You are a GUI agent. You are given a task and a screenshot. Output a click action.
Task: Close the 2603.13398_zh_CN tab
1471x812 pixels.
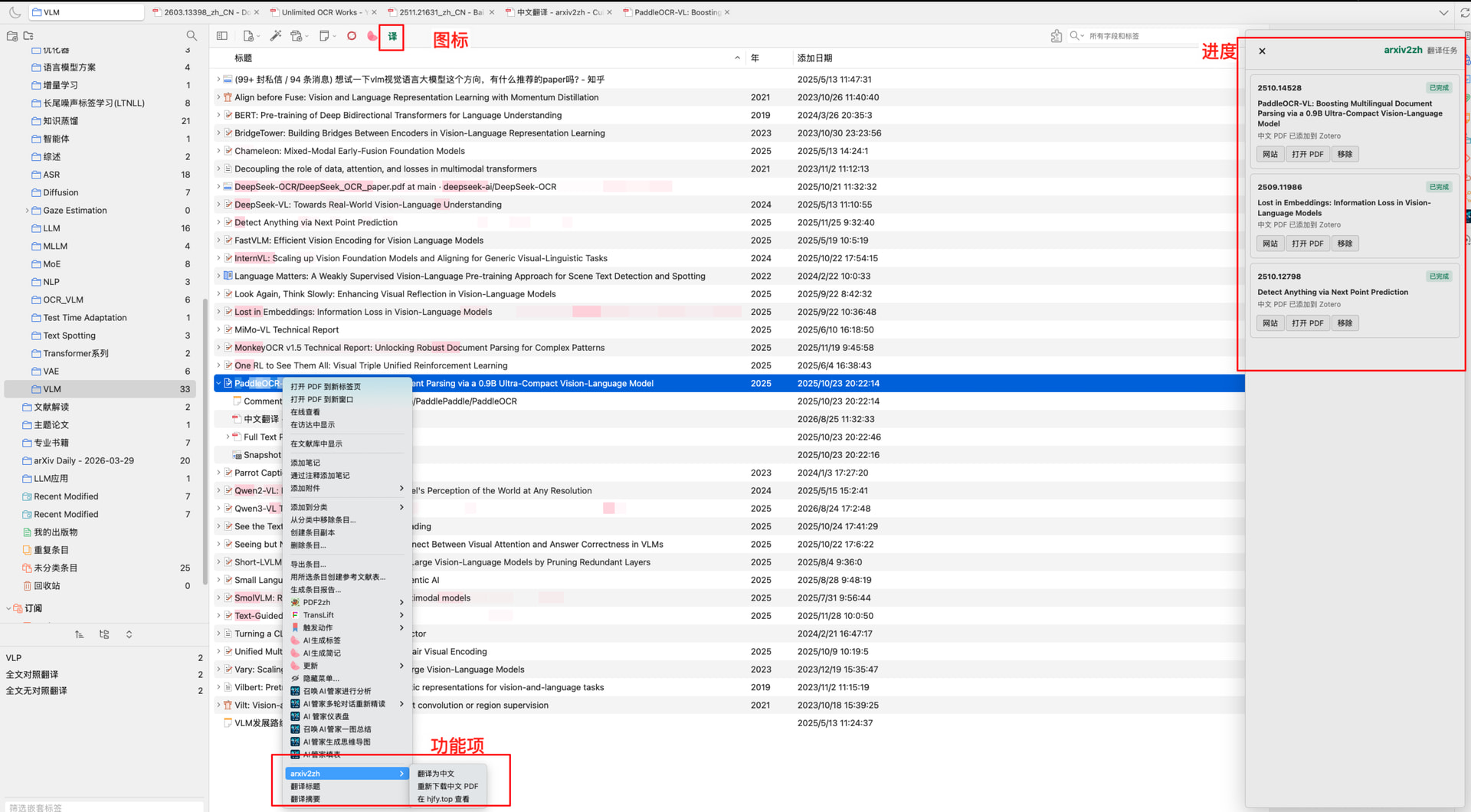(x=257, y=12)
